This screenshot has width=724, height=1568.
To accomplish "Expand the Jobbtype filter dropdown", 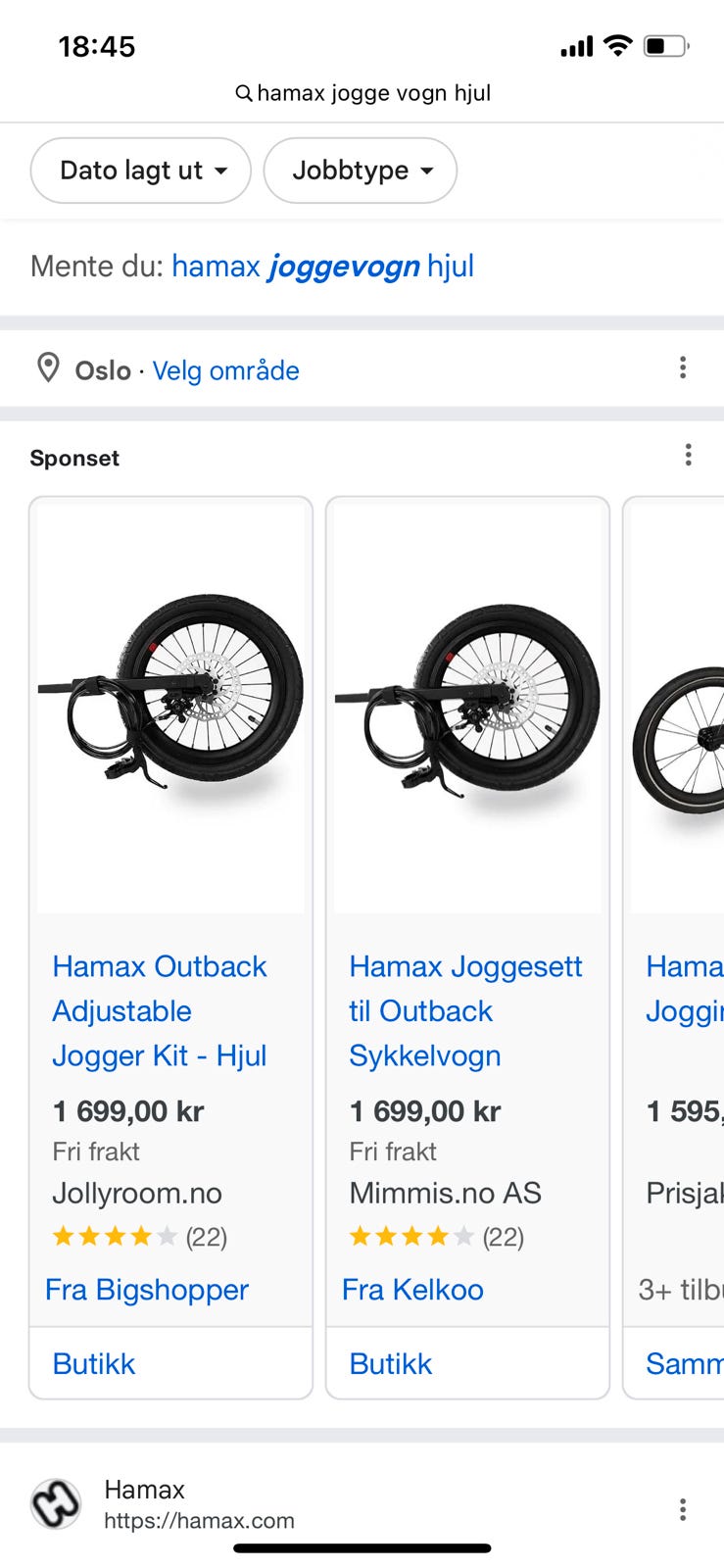I will tap(361, 171).
